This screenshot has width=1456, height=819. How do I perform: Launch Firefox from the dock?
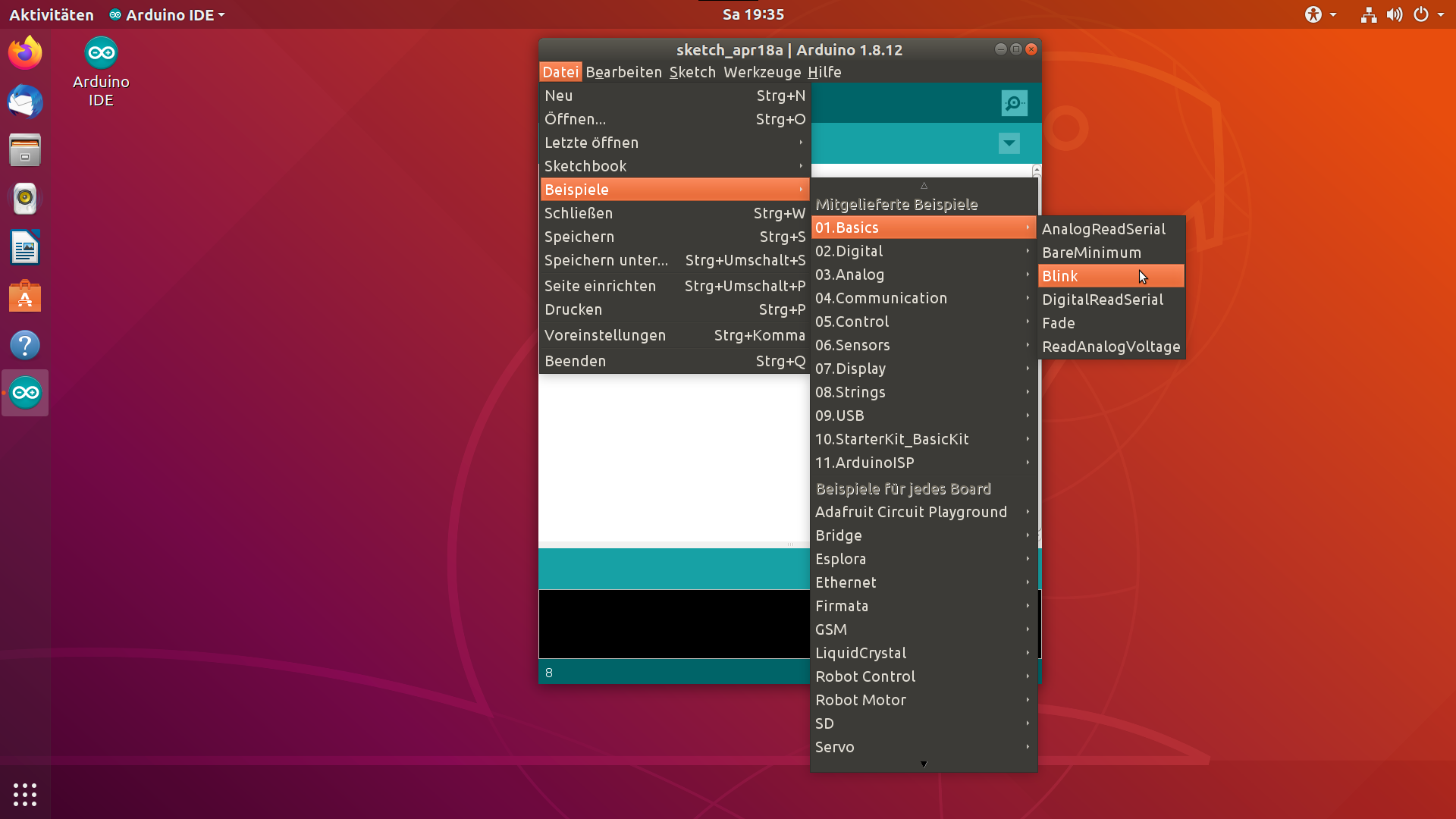tap(25, 53)
